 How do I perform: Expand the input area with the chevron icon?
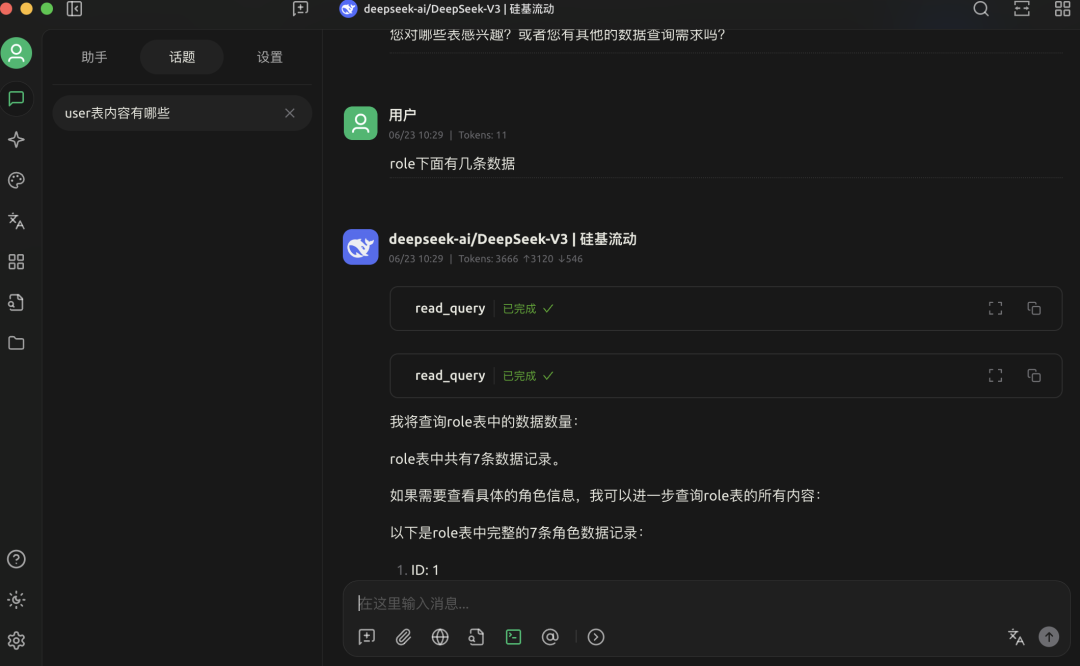tap(596, 637)
